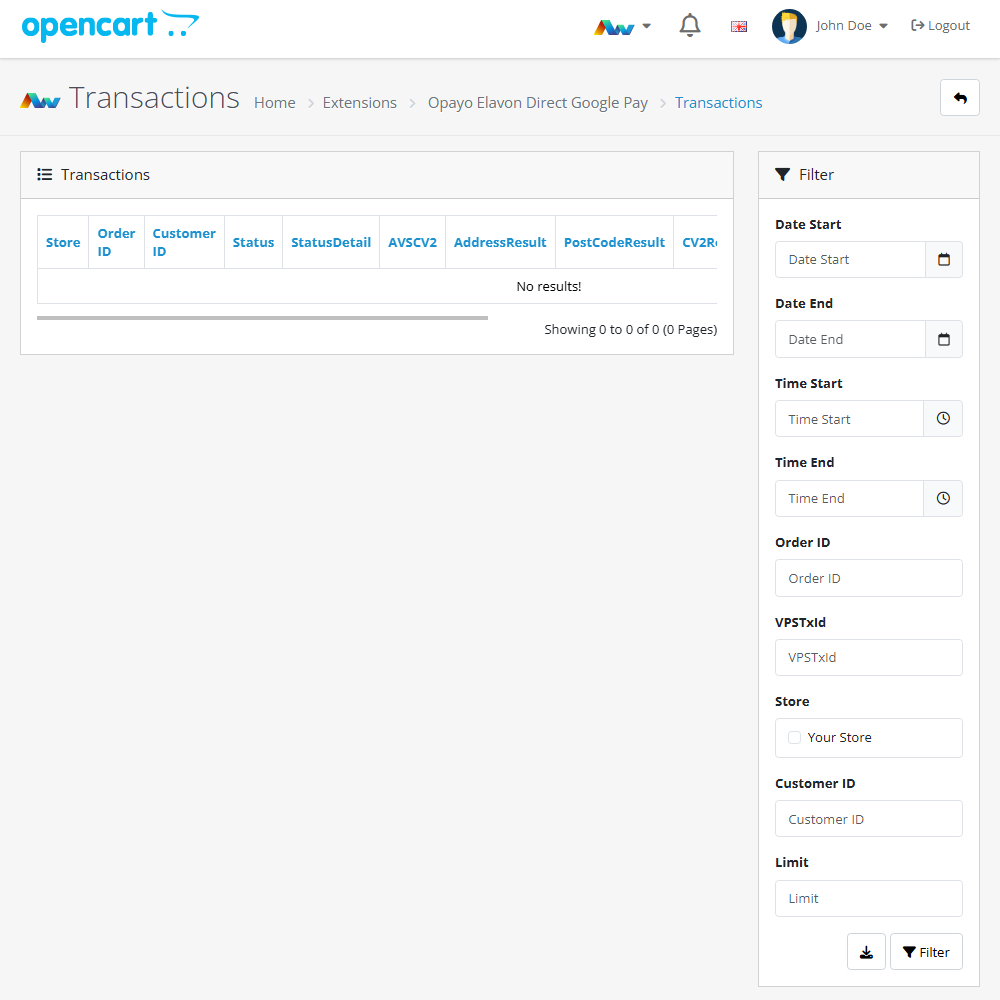Expand the John Doe user dropdown
Screen dimensions: 1000x1000
coord(830,26)
